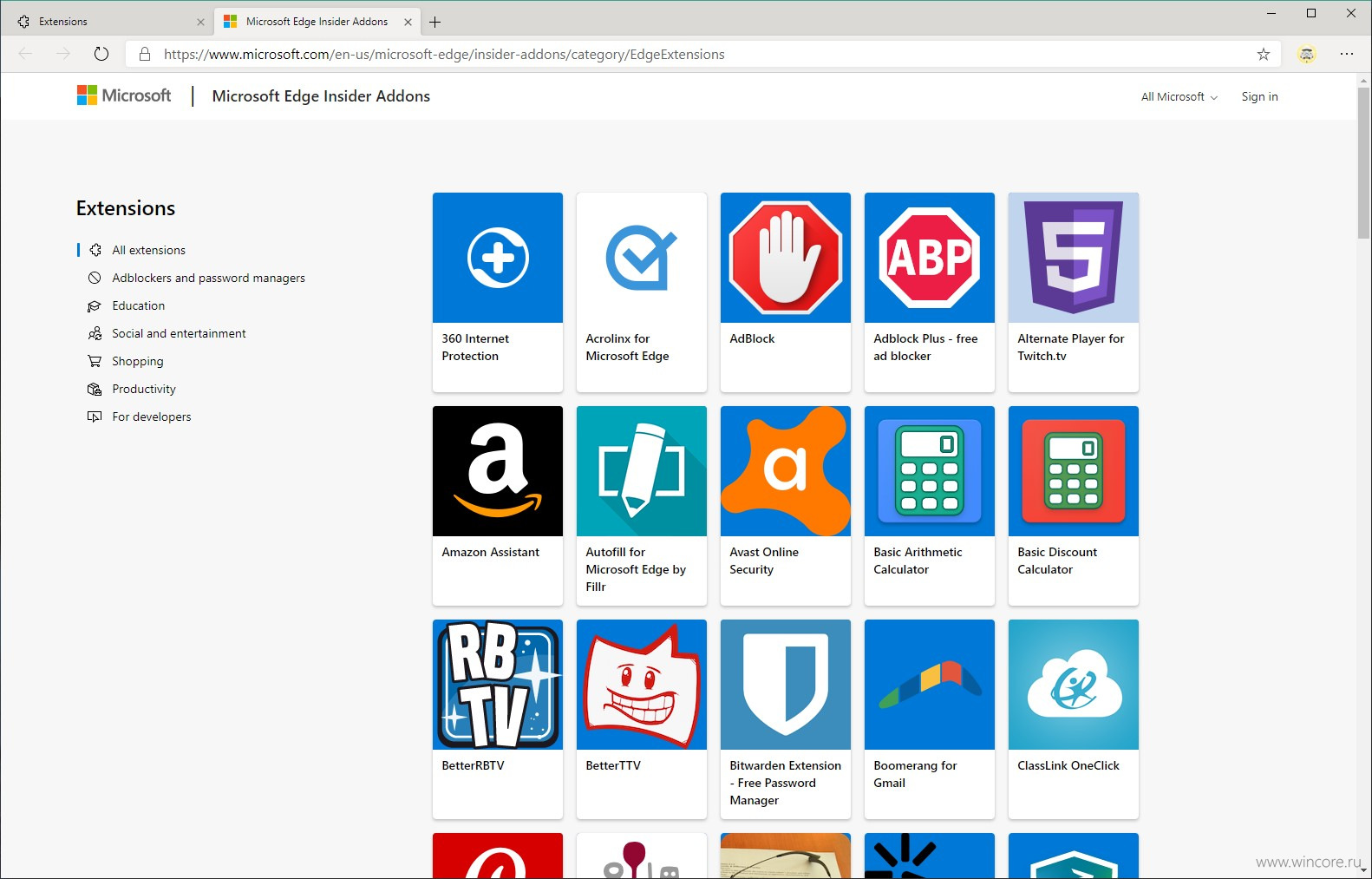Click the scrollbar up arrow
1372x879 pixels.
[x=1363, y=80]
